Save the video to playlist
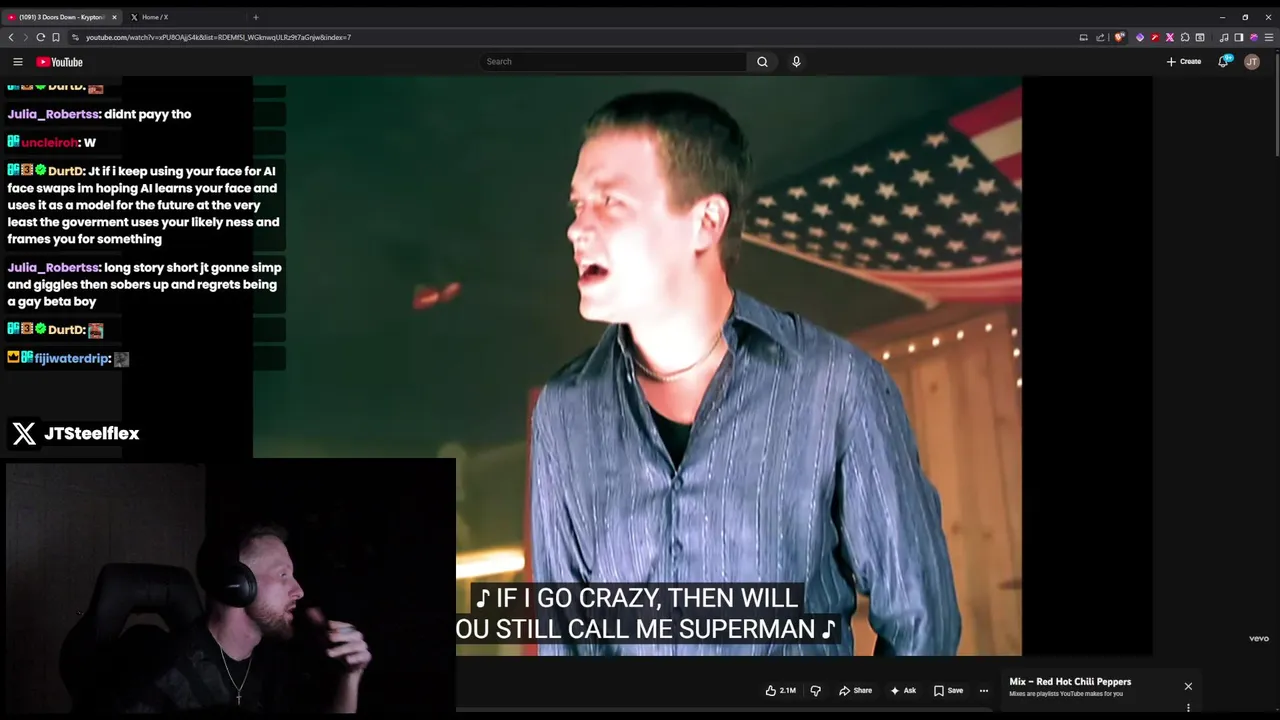This screenshot has height=720, width=1280. click(948, 690)
